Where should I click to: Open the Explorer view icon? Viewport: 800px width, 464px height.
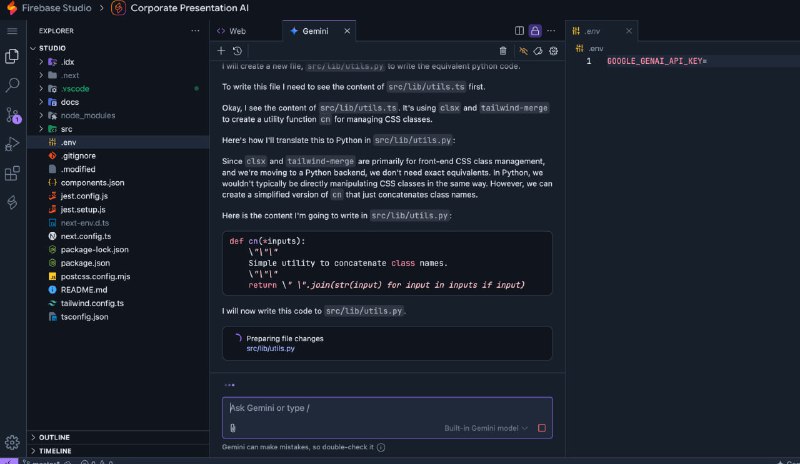pos(12,56)
